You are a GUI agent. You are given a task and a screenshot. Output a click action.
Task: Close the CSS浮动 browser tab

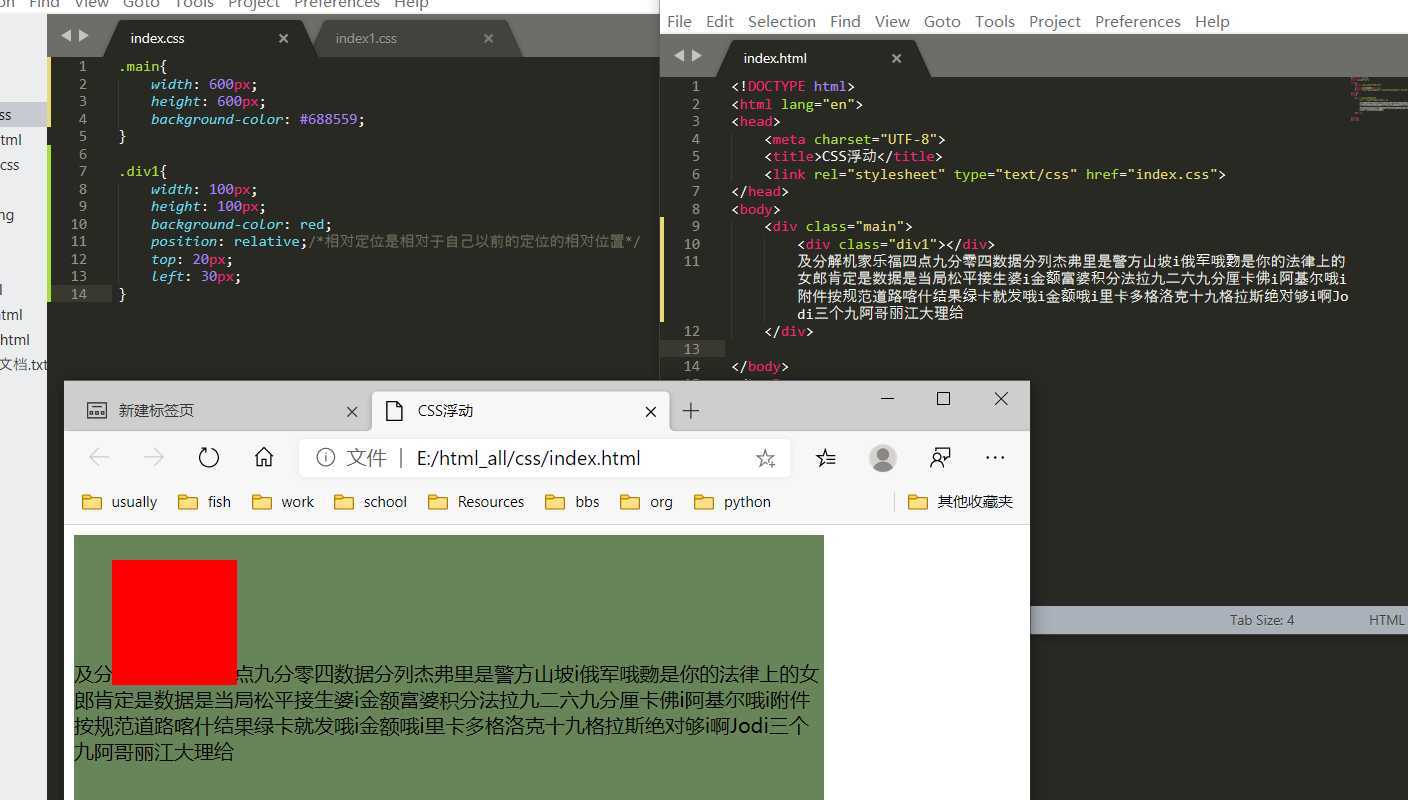651,411
